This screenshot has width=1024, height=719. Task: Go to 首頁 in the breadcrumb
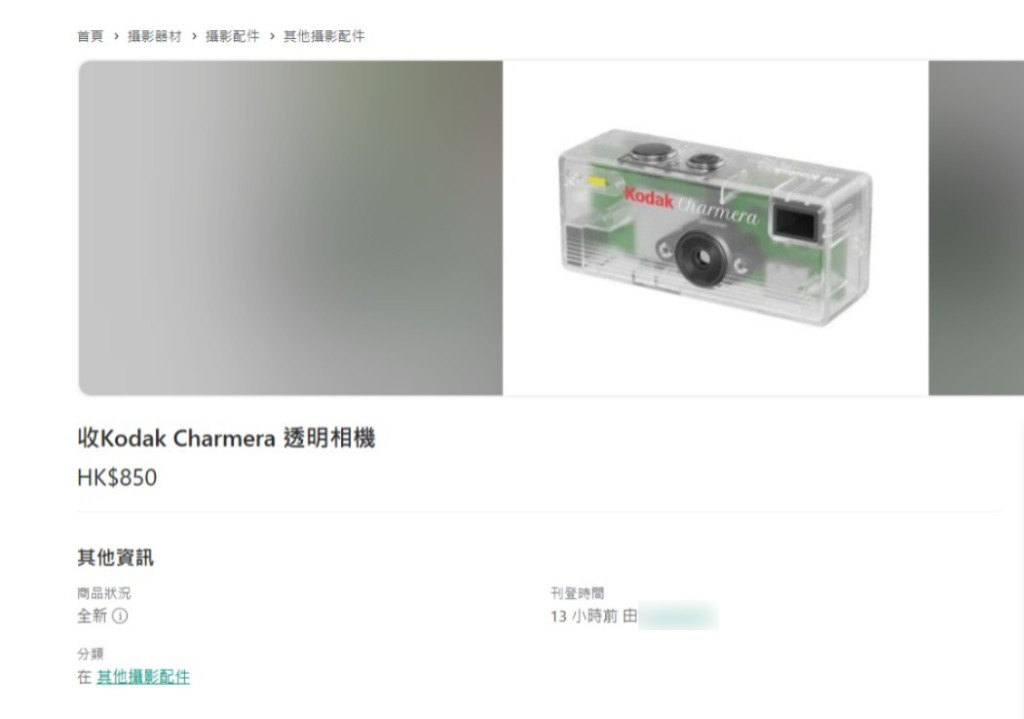[x=90, y=37]
